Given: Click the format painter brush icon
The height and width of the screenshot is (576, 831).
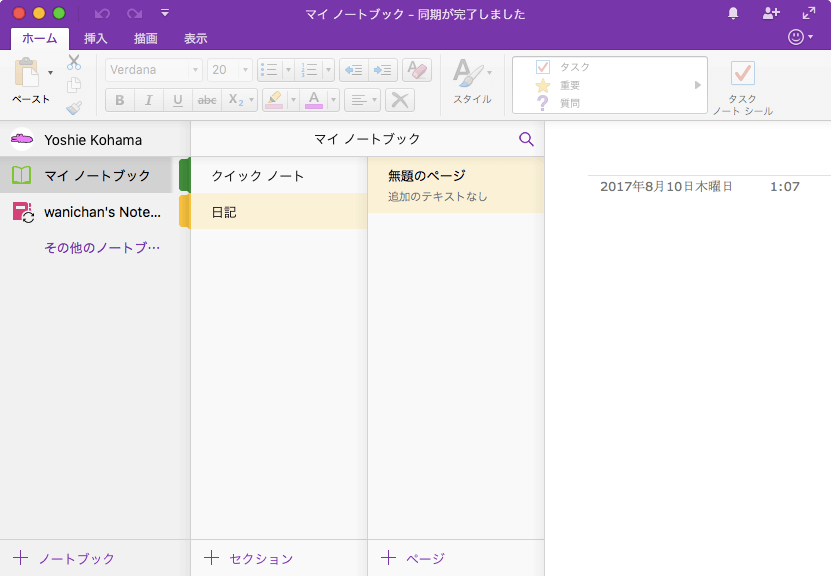Looking at the screenshot, I should 74,108.
